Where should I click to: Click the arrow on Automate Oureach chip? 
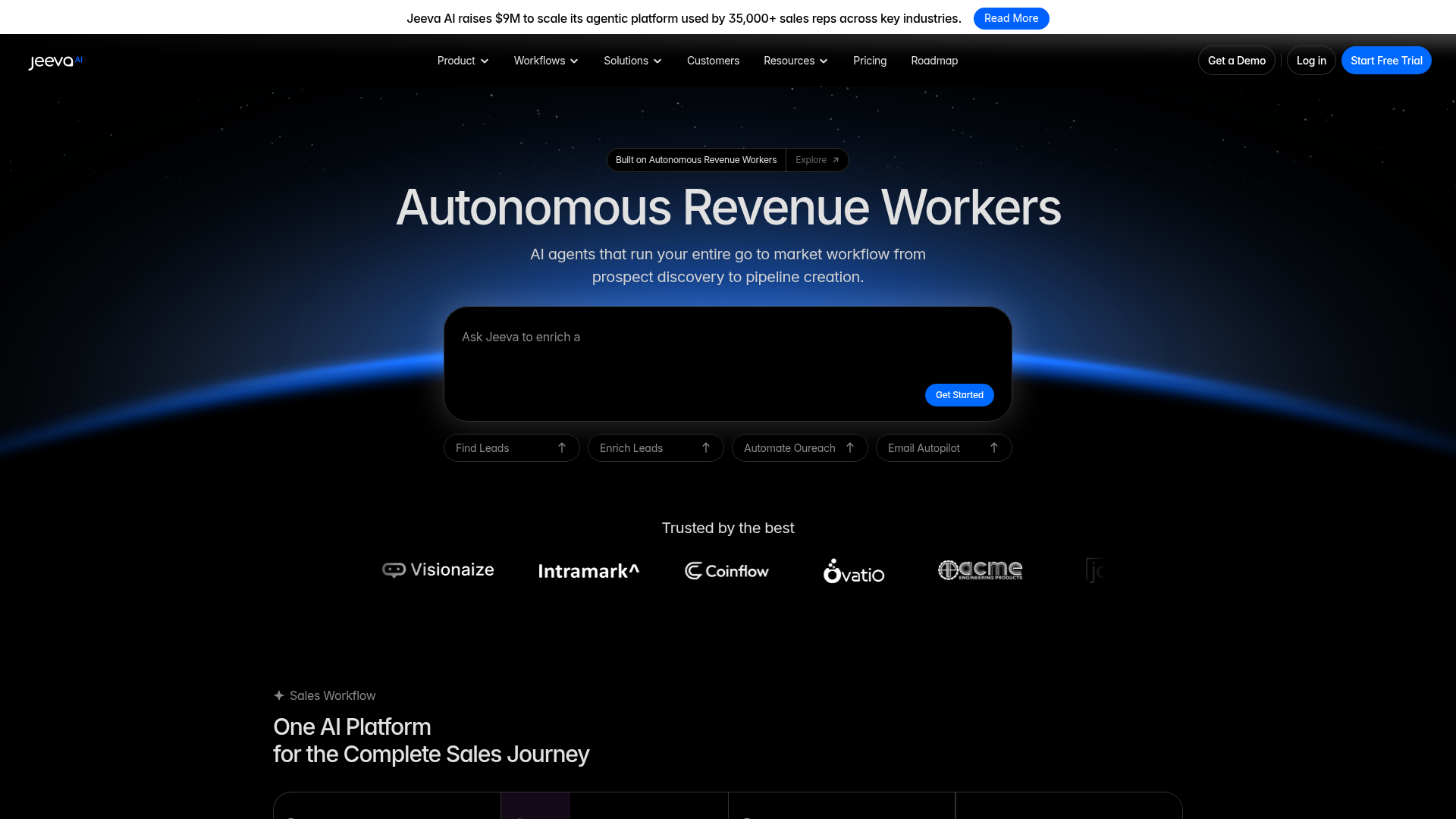(x=850, y=448)
